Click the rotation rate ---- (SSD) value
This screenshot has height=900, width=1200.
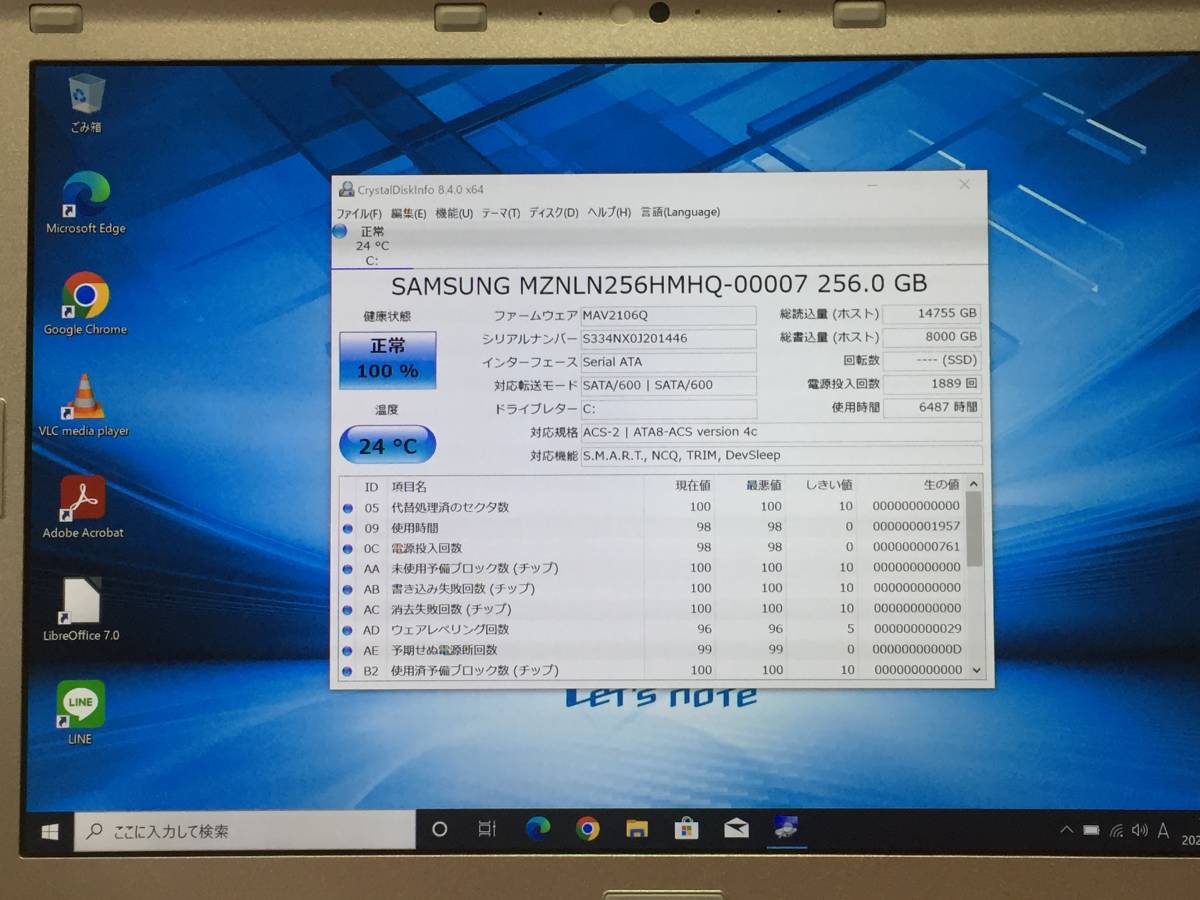[932, 360]
